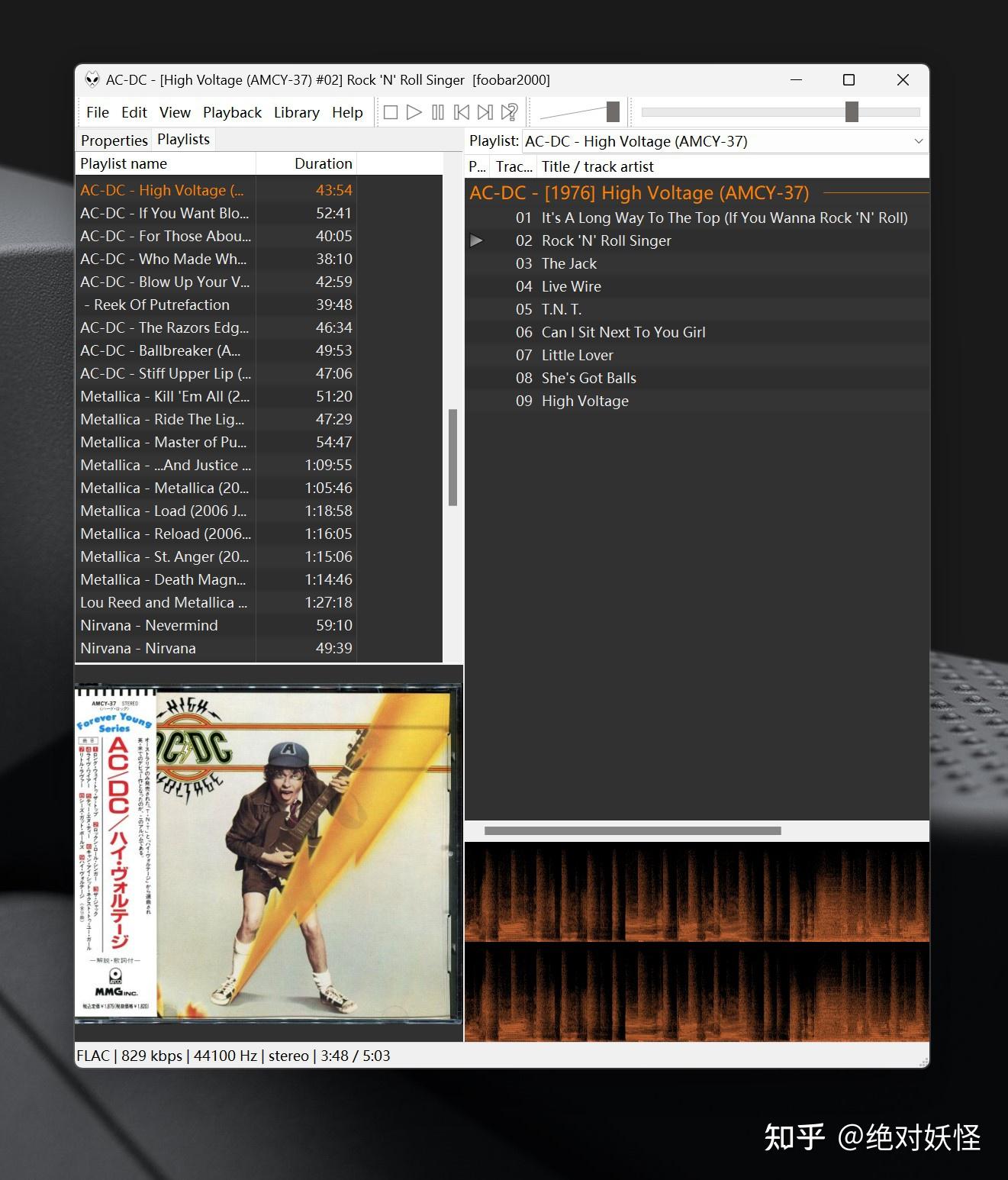Screen dimensions: 1008x1180
Task: Select playlist Metallica - Ride The Lig...
Action: pyautogui.click(x=259, y=419)
